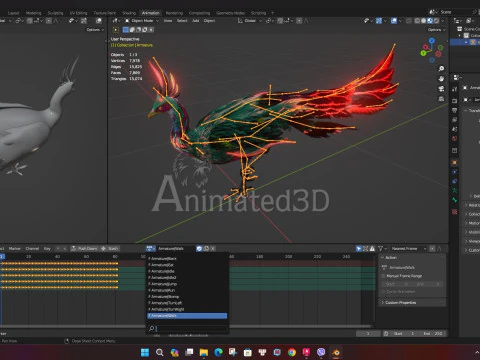The height and width of the screenshot is (360, 480).
Task: Click the Stash button
Action: (x=110, y=248)
